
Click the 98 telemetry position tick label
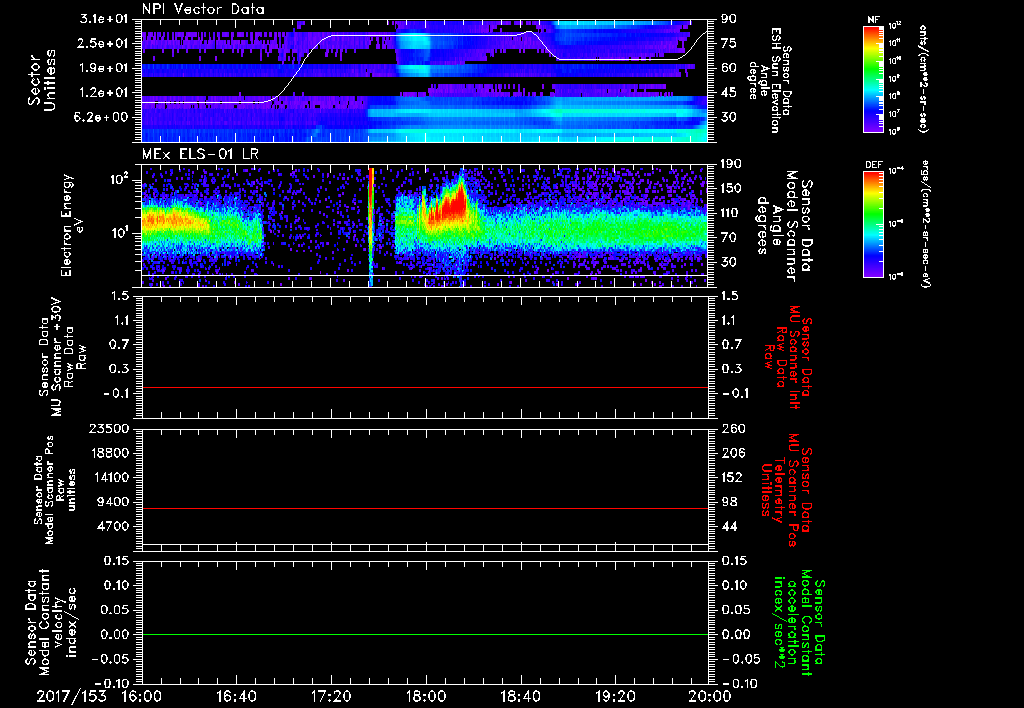click(x=729, y=502)
